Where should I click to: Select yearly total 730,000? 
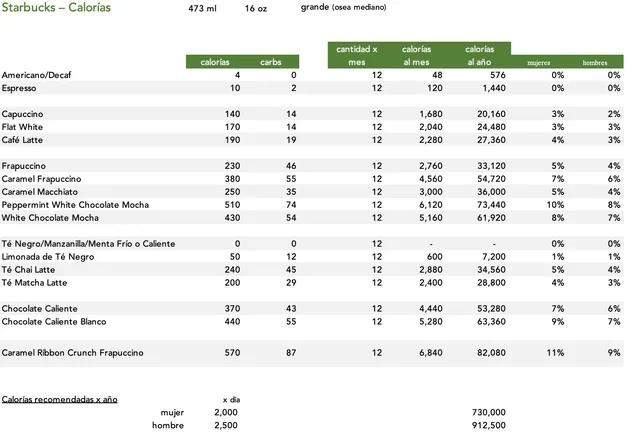(489, 413)
